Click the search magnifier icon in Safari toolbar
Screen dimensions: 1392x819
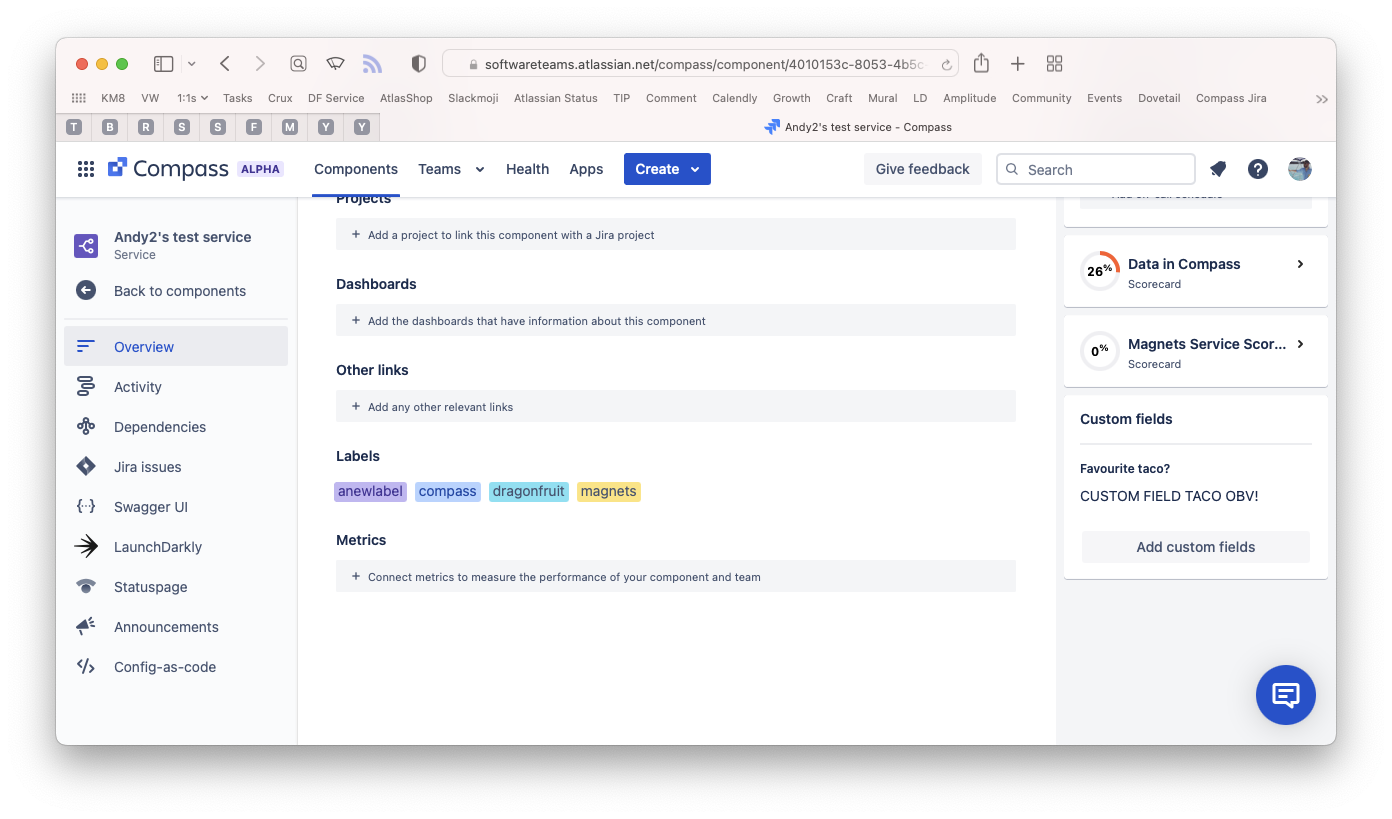pos(298,64)
